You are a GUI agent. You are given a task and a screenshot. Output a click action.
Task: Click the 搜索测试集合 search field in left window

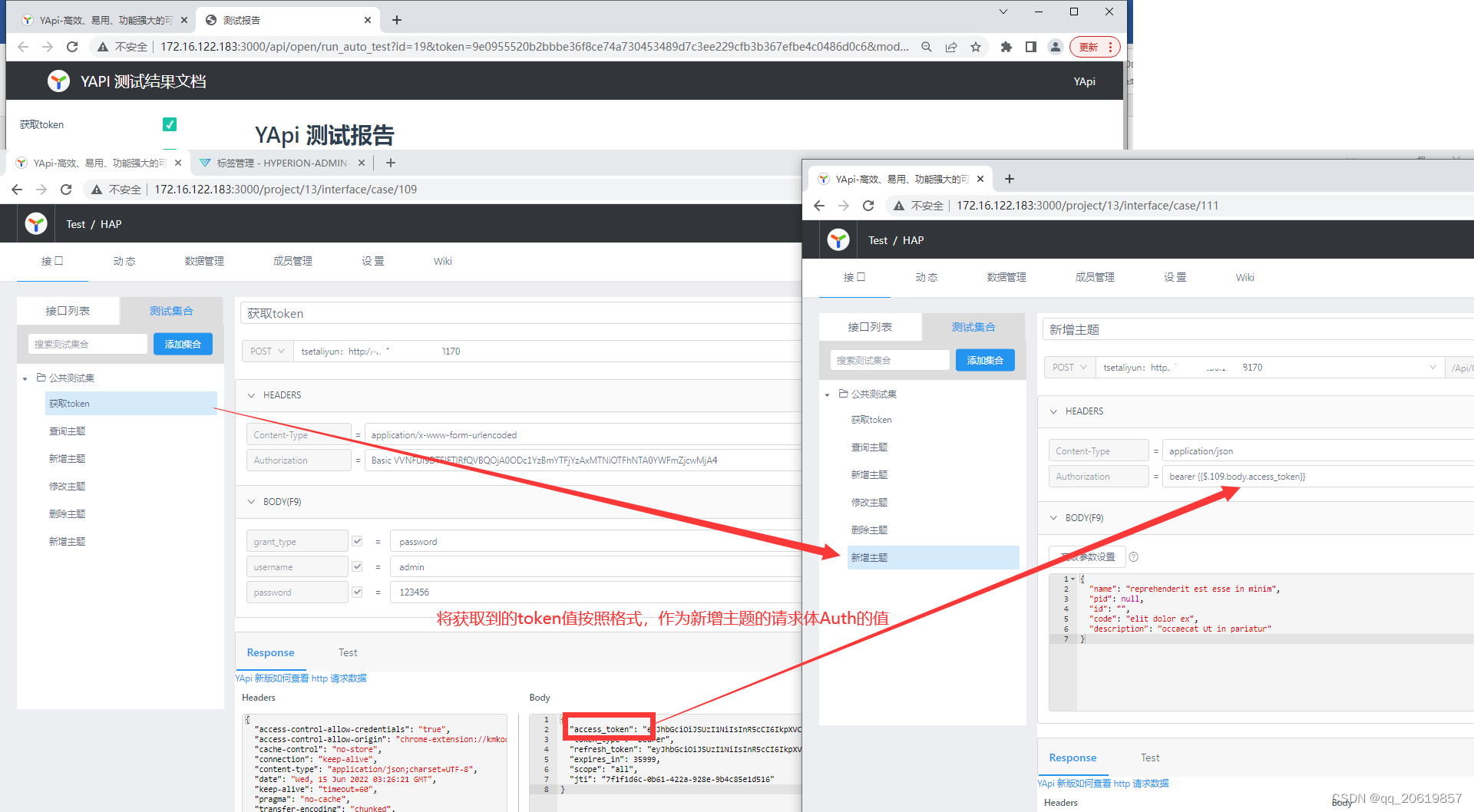88,344
